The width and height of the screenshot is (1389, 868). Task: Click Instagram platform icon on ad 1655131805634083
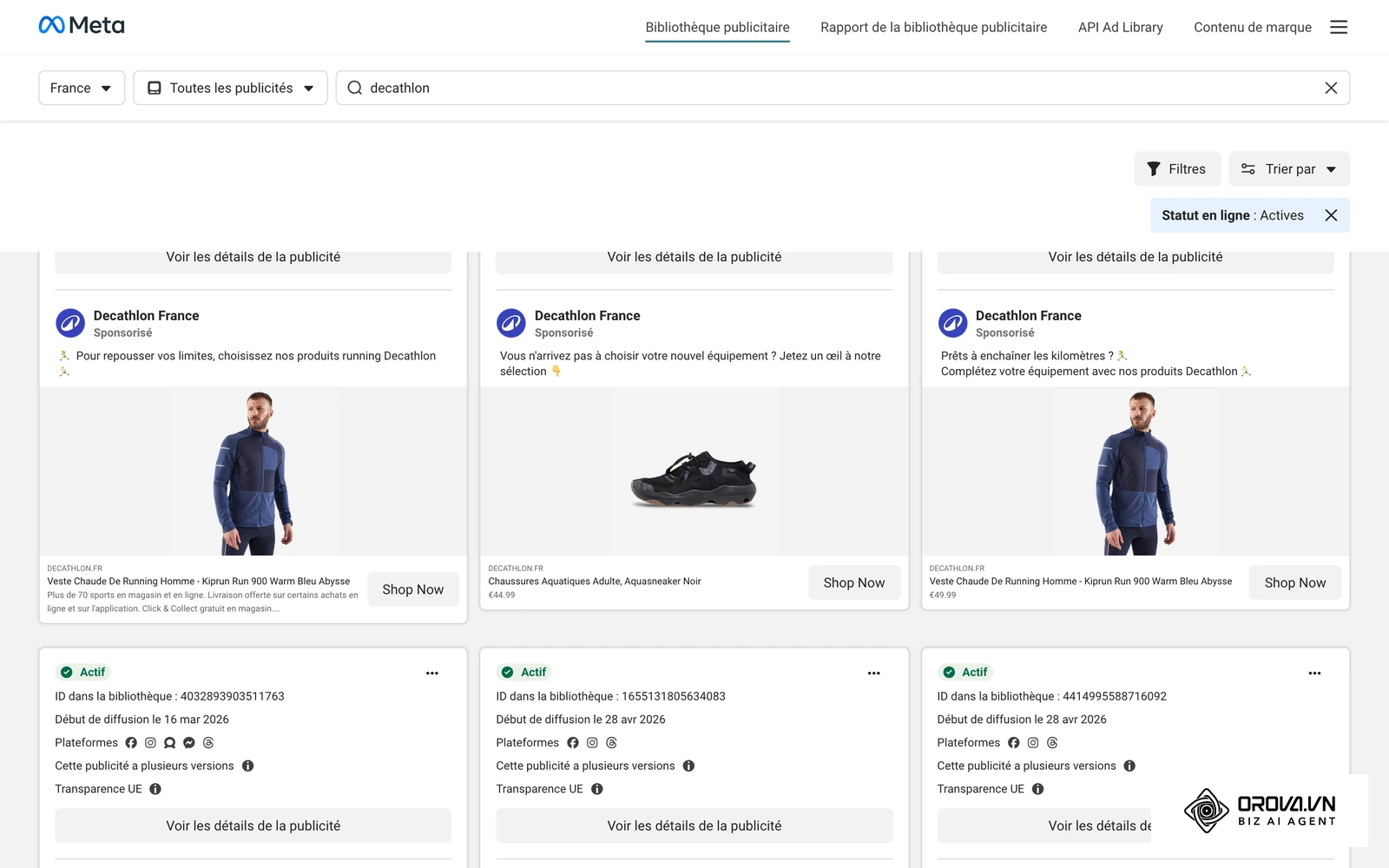[592, 743]
